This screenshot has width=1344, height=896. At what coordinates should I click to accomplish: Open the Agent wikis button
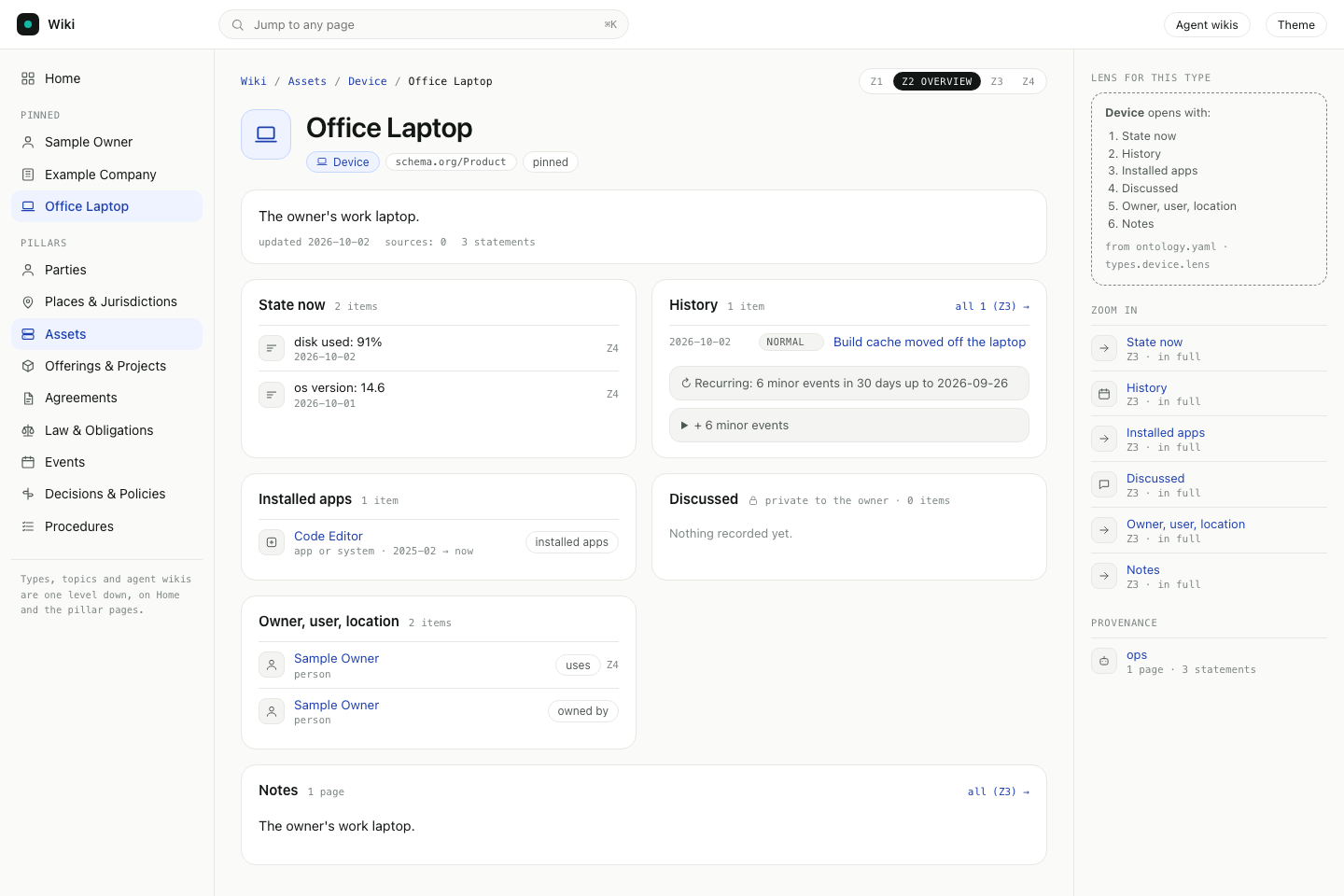1207,25
